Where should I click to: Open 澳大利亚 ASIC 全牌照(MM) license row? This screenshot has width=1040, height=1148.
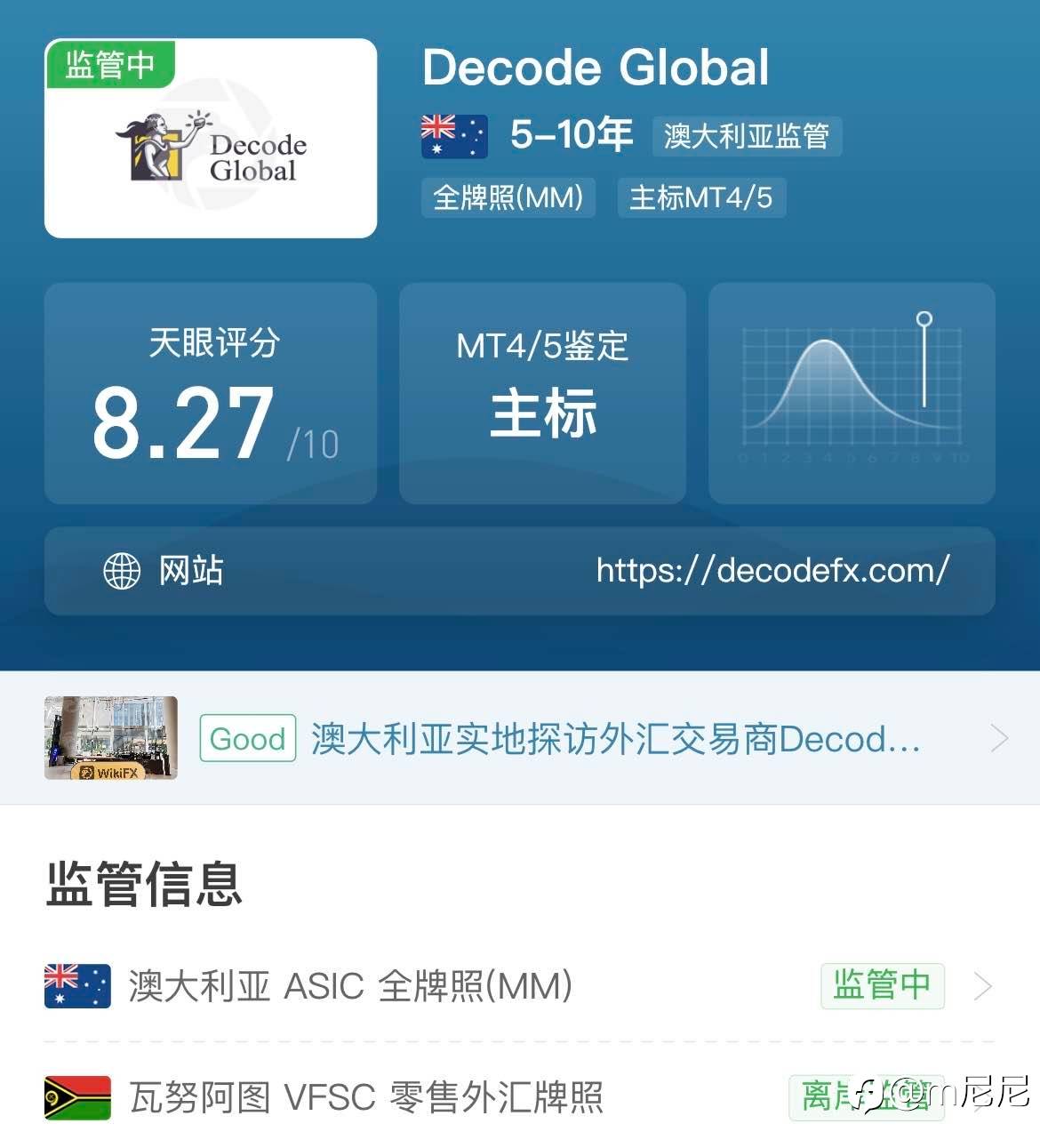[x=520, y=986]
